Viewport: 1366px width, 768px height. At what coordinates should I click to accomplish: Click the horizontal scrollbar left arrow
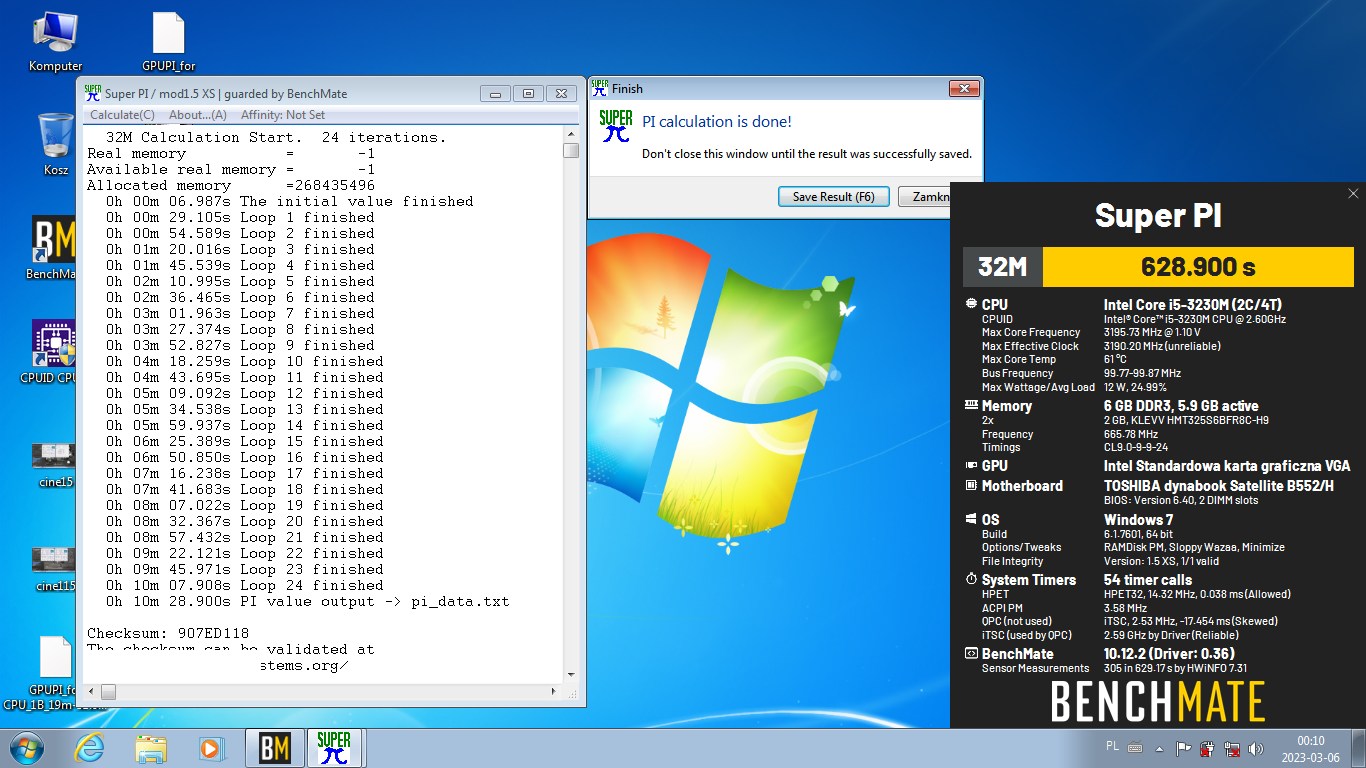[91, 691]
